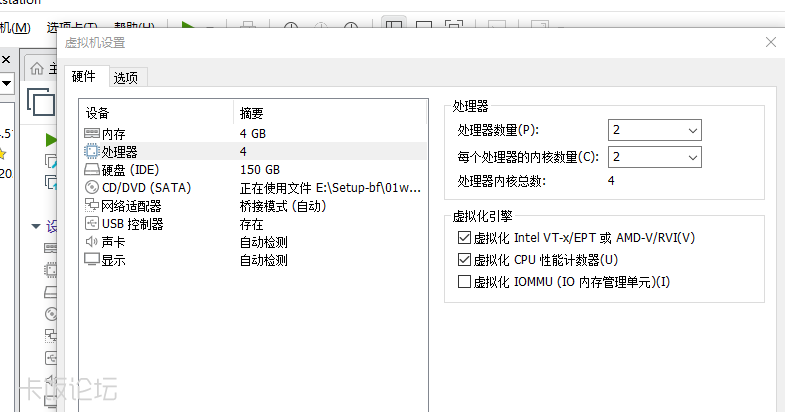Viewport: 785px width, 412px height.
Task: Open the 处理器数量 dropdown
Action: click(x=654, y=130)
